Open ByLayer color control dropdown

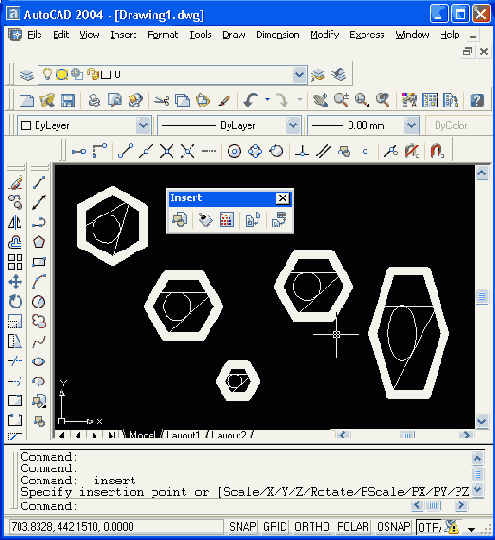(143, 125)
